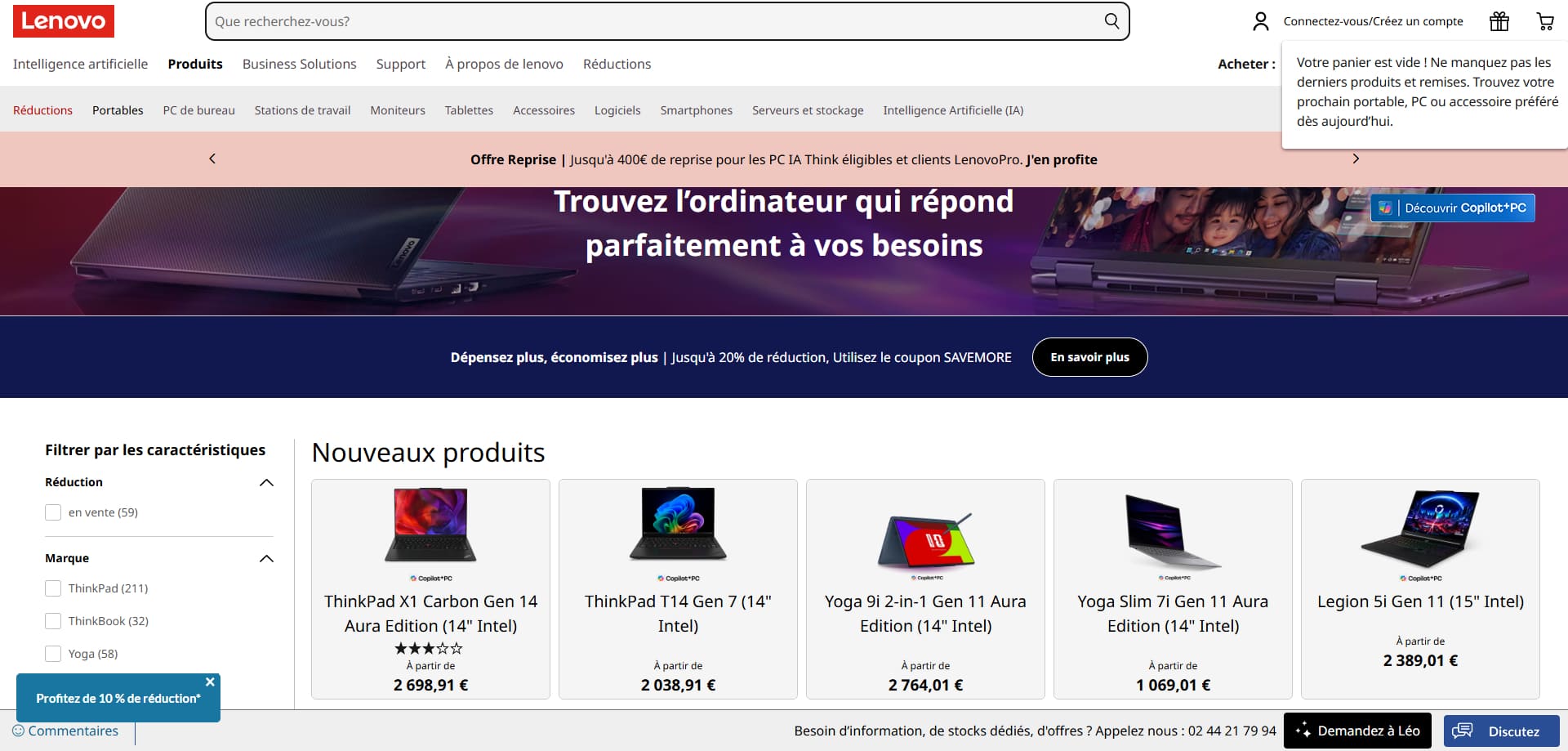Click the phone number '02 44 21 79 94'
The width and height of the screenshot is (1568, 751).
point(1232,731)
